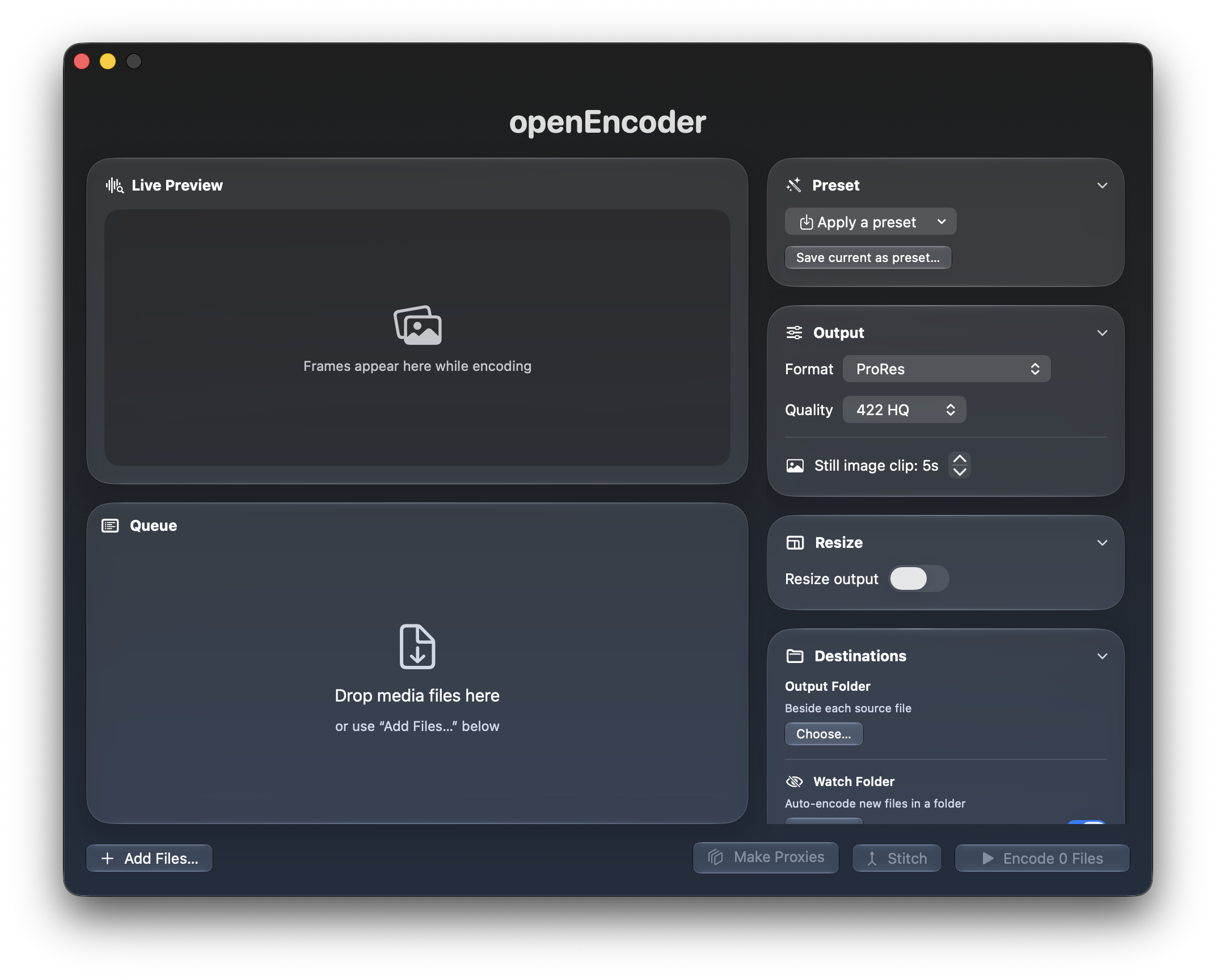Click the plus icon on Add Files
Screen dimensions: 1216x980
click(x=107, y=859)
